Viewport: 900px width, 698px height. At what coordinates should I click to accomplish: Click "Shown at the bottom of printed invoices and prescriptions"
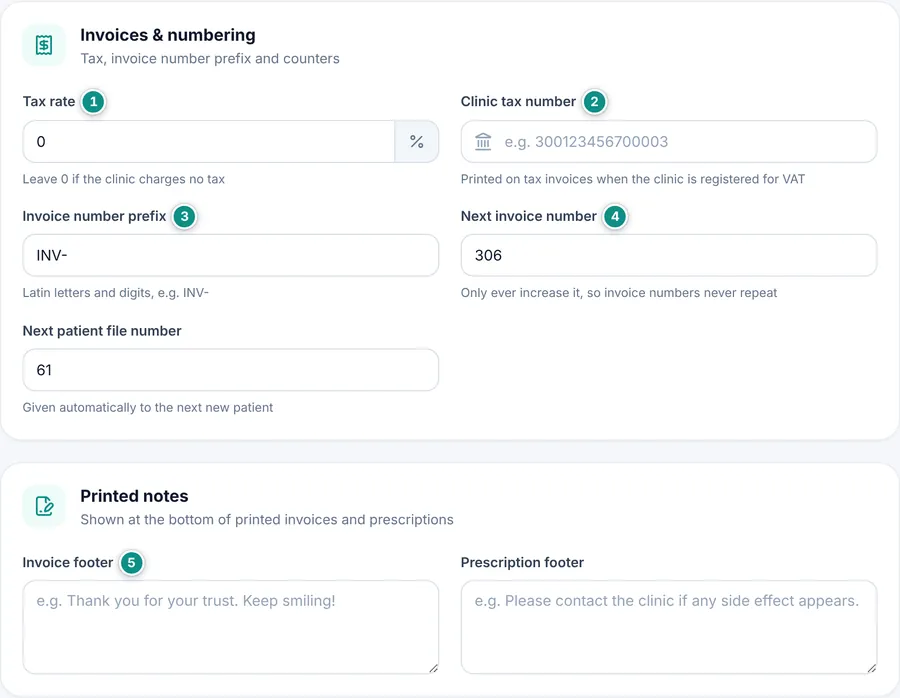267,519
